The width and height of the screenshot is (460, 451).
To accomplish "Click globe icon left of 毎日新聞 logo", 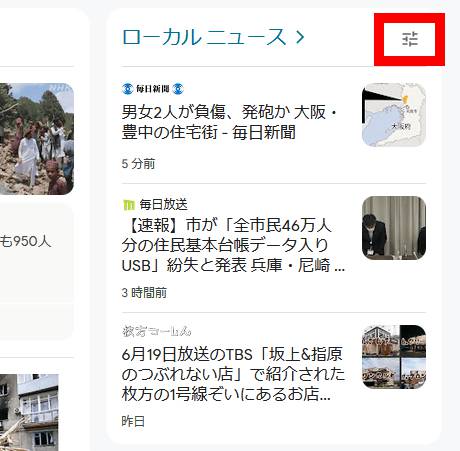I will 127,89.
